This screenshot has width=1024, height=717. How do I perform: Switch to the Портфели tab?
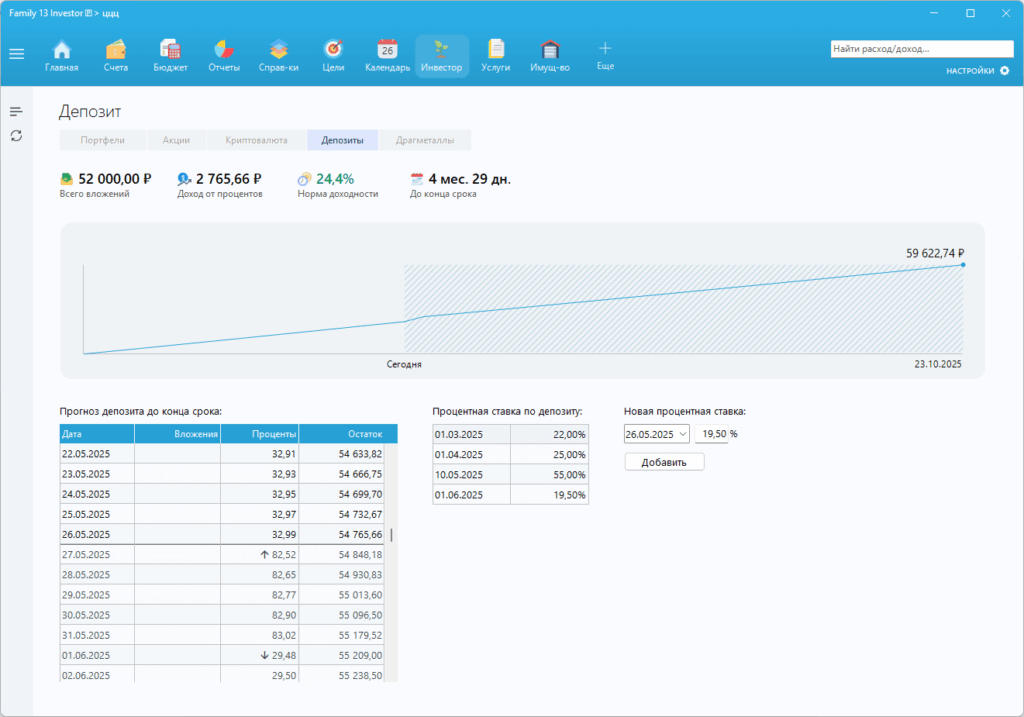click(103, 140)
